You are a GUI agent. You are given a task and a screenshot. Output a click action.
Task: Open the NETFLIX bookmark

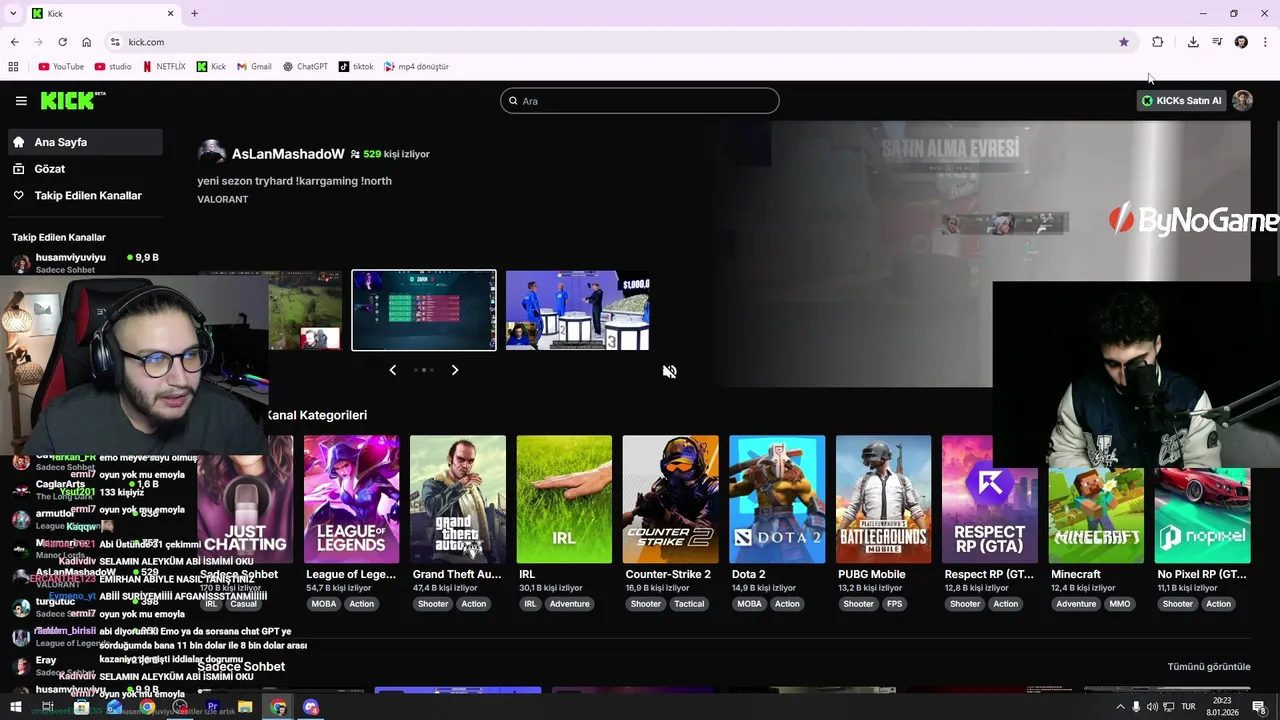164,67
